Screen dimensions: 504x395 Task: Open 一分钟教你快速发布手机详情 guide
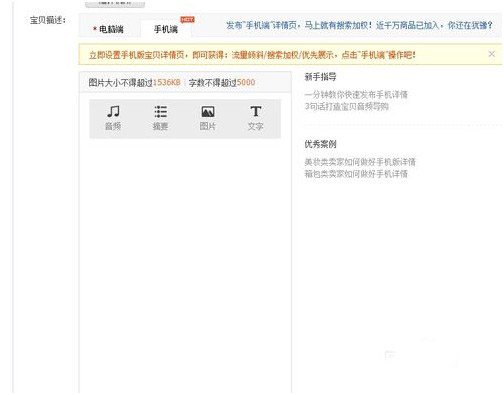356,95
